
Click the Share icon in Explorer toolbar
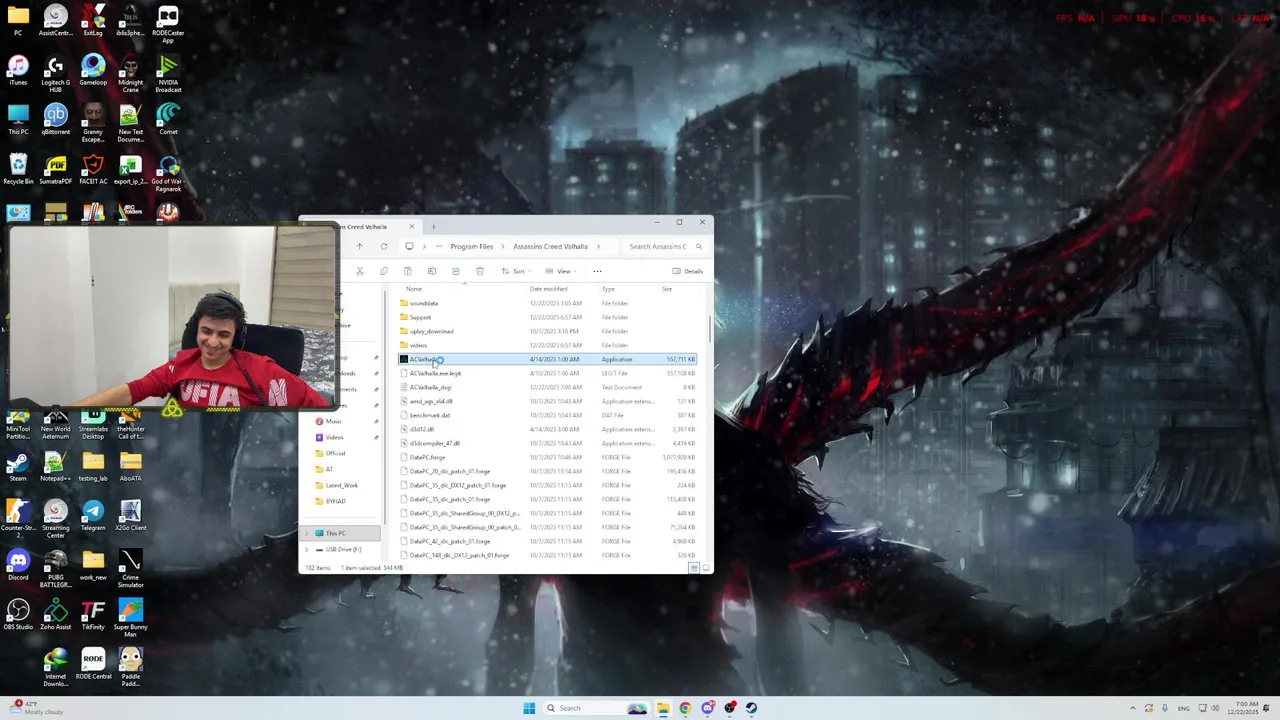coord(456,271)
